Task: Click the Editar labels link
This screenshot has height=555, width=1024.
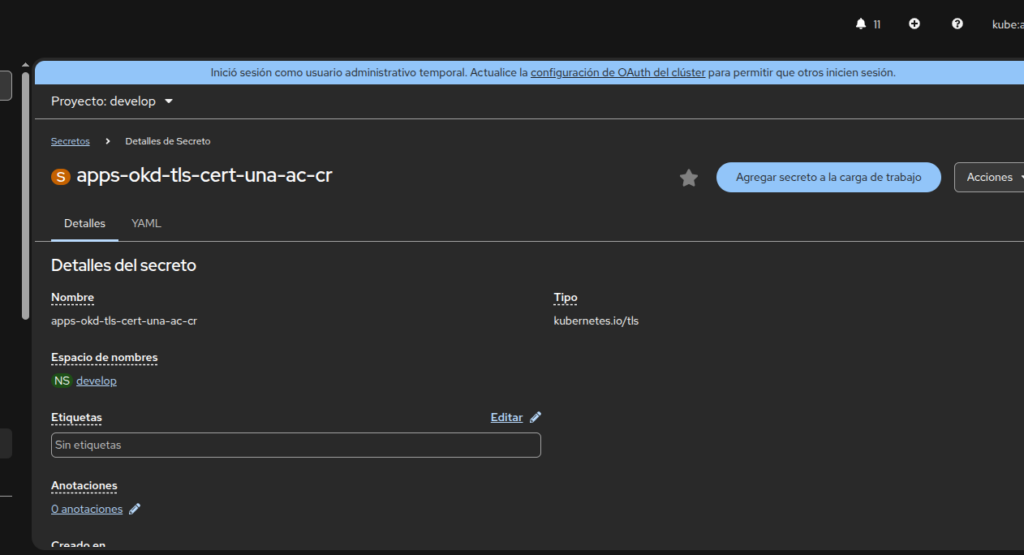Action: pos(506,417)
